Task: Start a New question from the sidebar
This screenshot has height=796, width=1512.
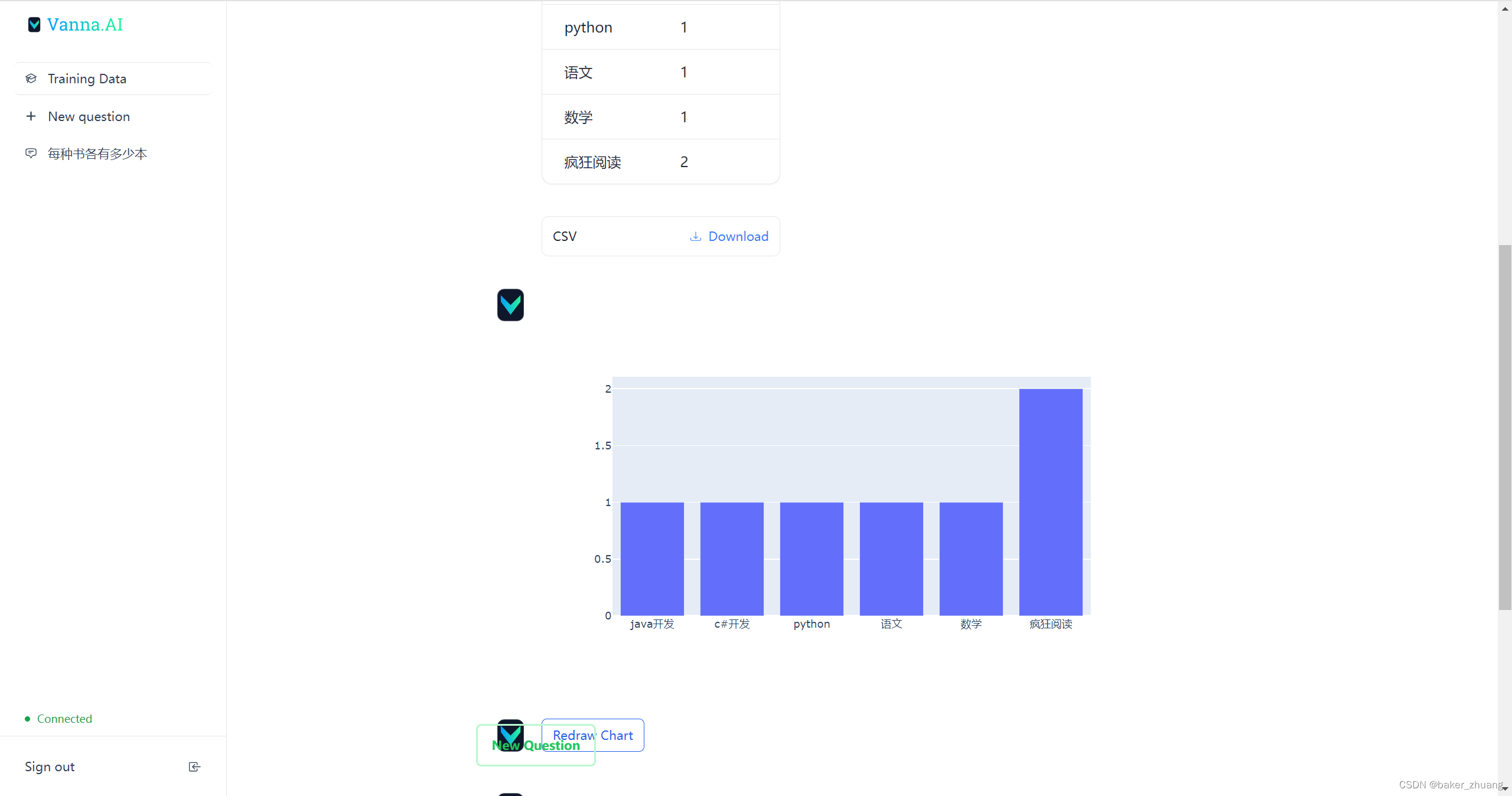Action: (89, 116)
